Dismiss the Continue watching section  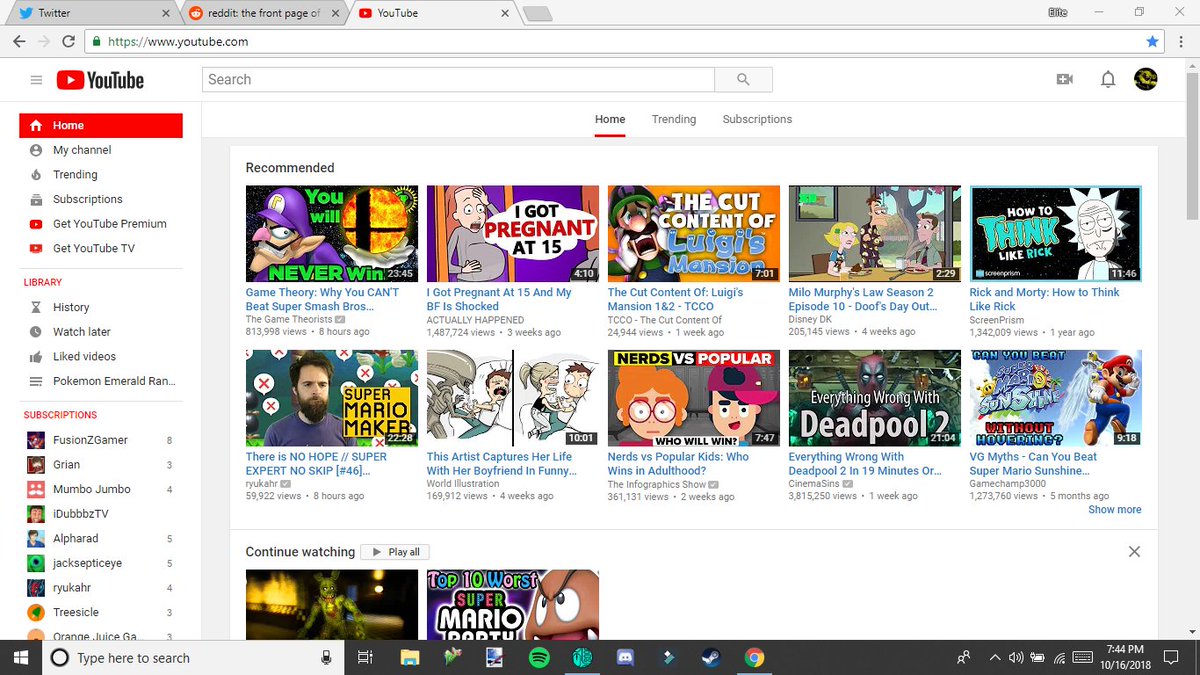1134,551
